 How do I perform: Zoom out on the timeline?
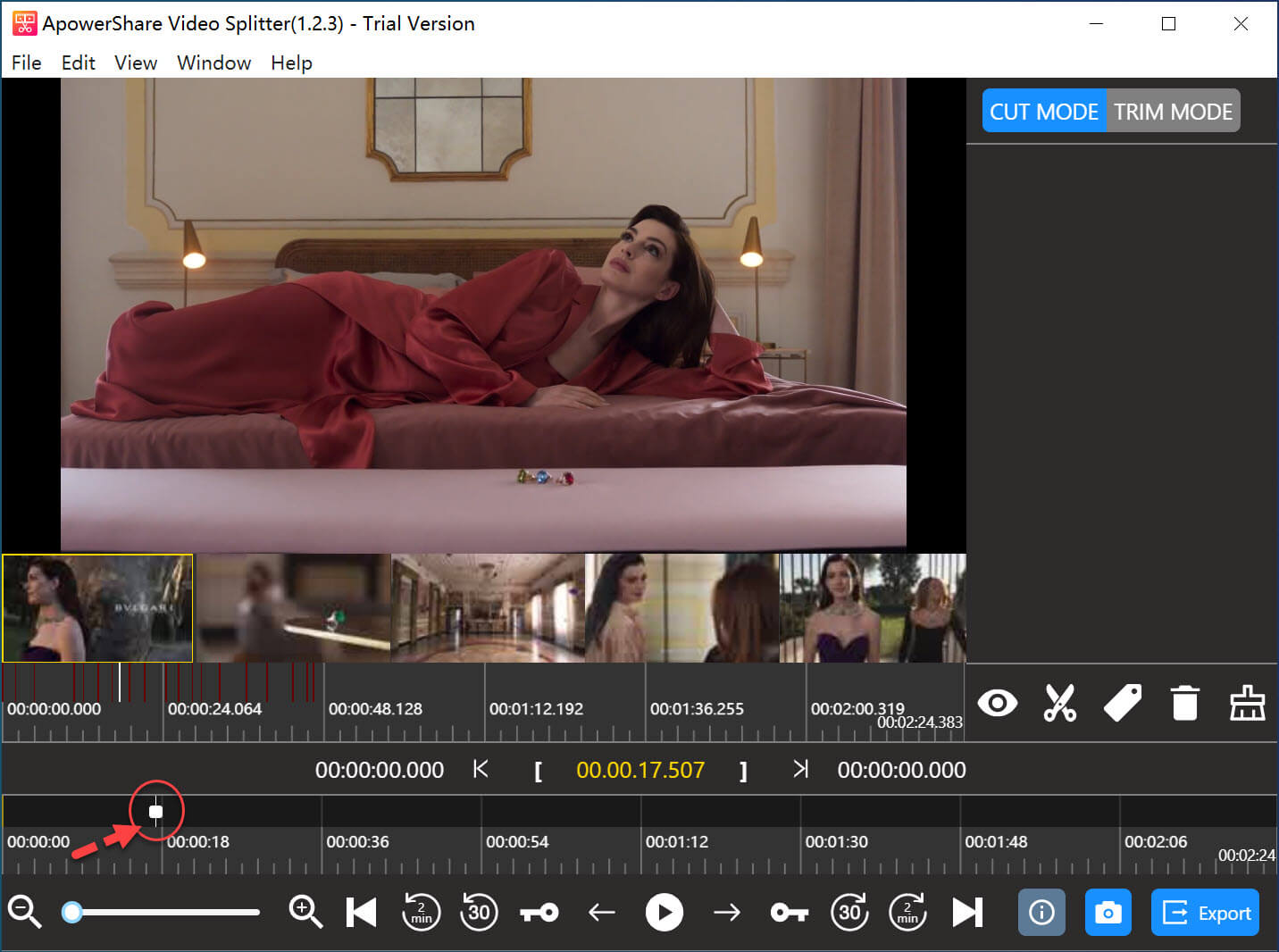(x=24, y=913)
